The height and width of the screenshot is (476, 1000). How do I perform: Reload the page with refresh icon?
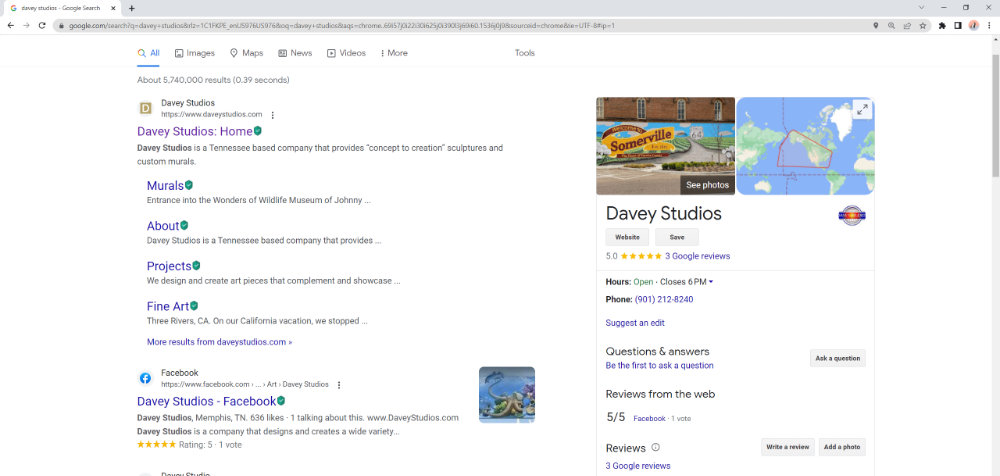pyautogui.click(x=42, y=26)
